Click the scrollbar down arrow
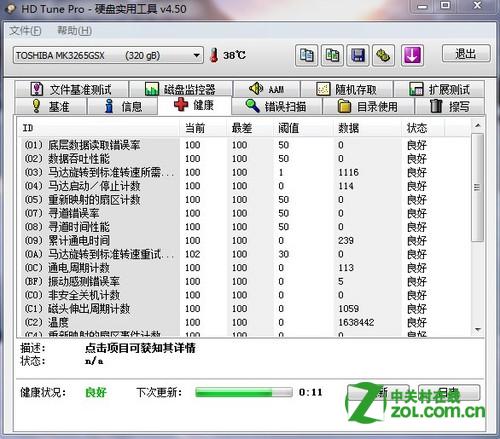The width and height of the screenshot is (500, 439). point(478,330)
